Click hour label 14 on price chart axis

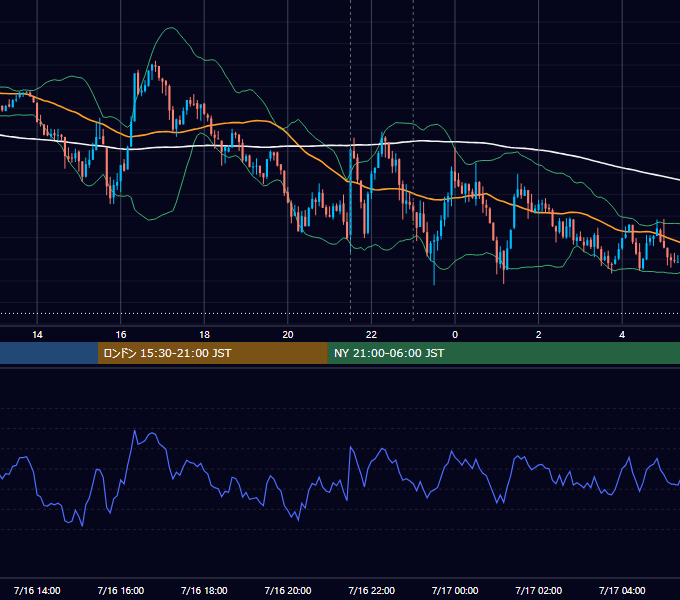(37, 335)
